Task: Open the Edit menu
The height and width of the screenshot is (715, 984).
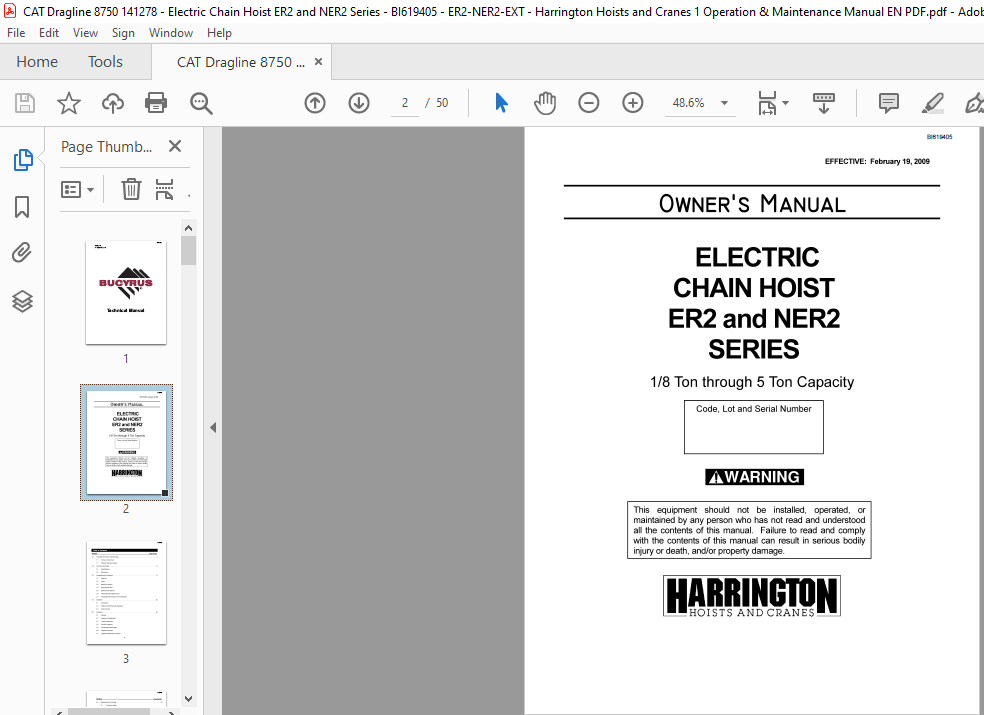Action: 48,33
